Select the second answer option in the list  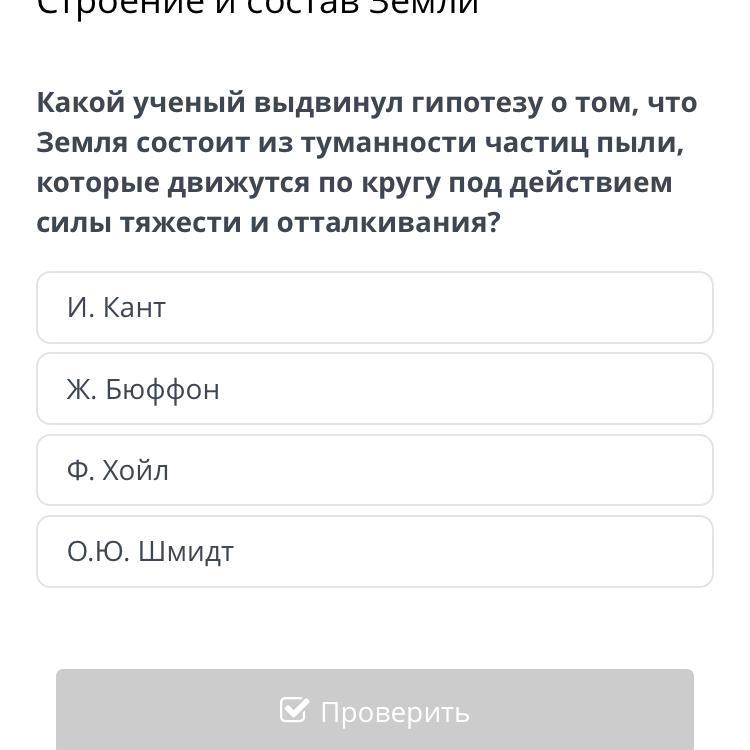pyautogui.click(x=375, y=389)
